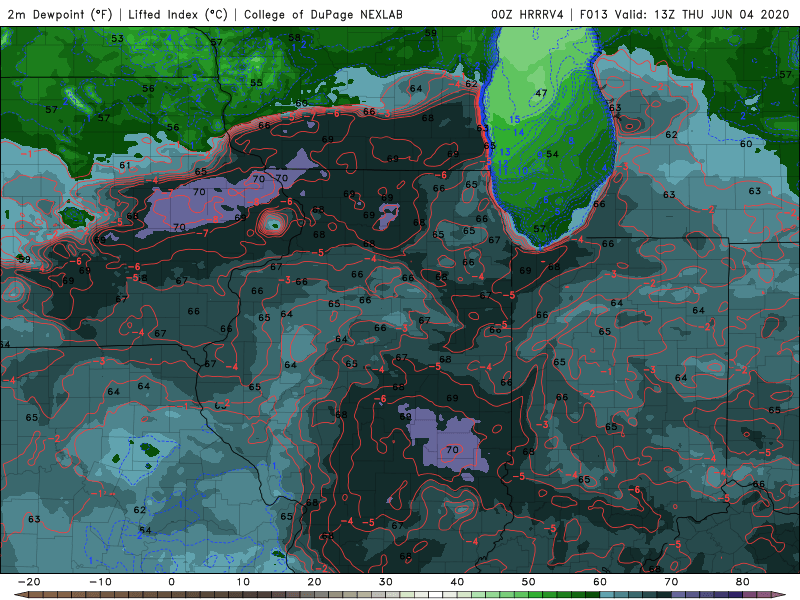Click the "2m Dewpoint (°F)" title text
This screenshot has width=800, height=600.
[x=60, y=14]
